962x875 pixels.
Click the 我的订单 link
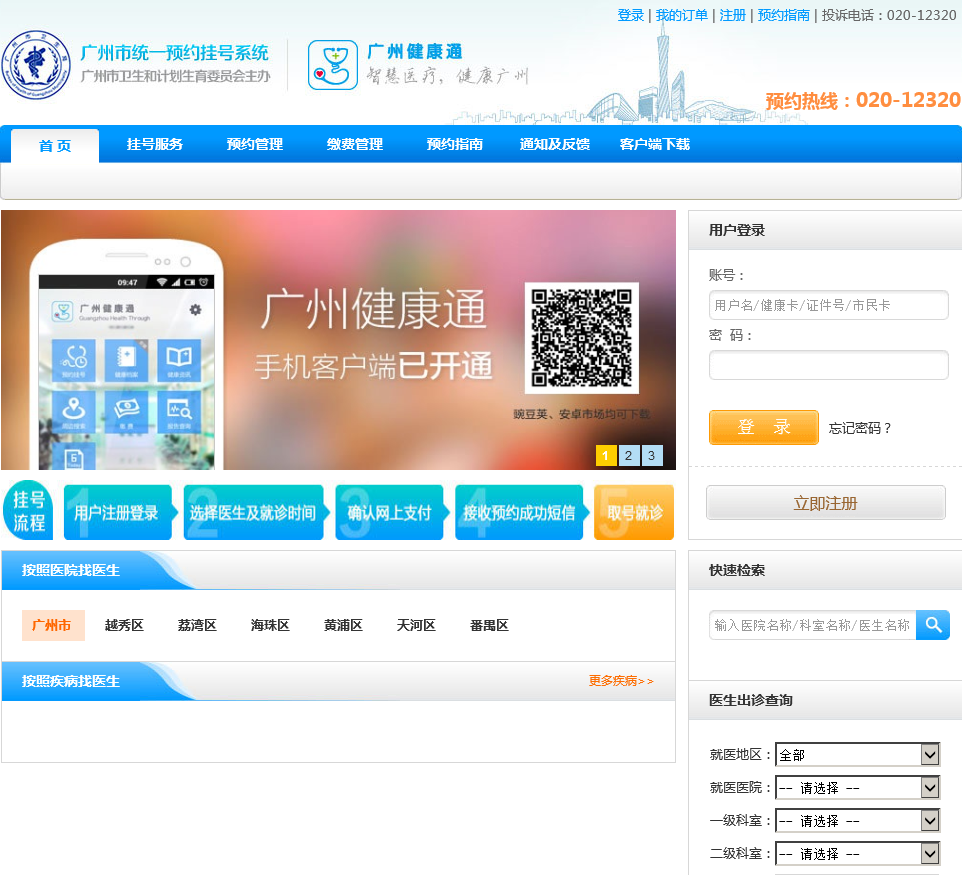click(x=682, y=15)
